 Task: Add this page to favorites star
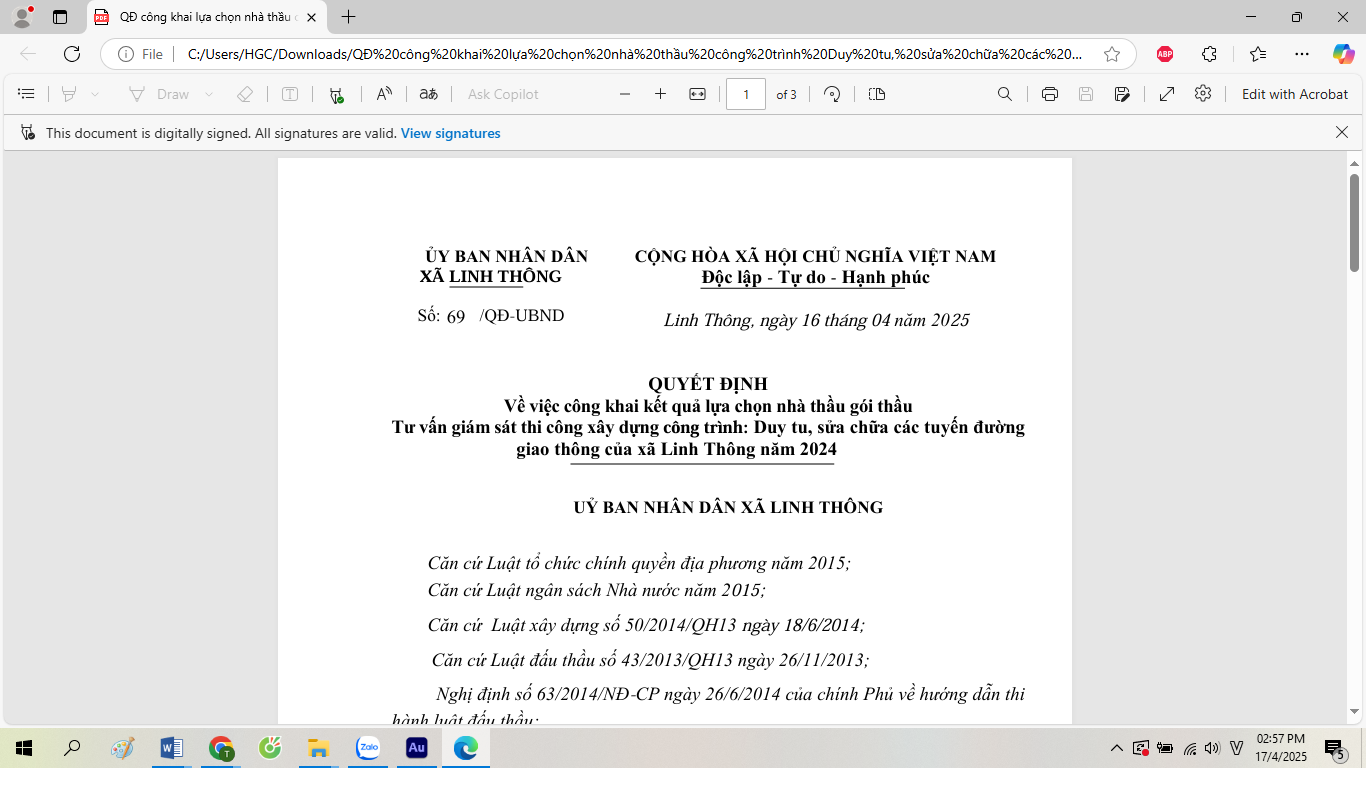[x=1112, y=54]
